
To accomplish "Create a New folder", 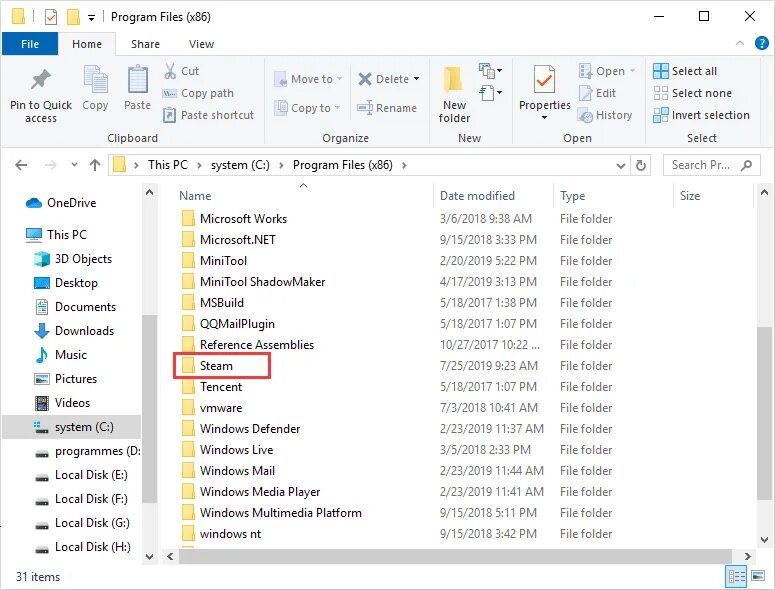I will point(454,94).
